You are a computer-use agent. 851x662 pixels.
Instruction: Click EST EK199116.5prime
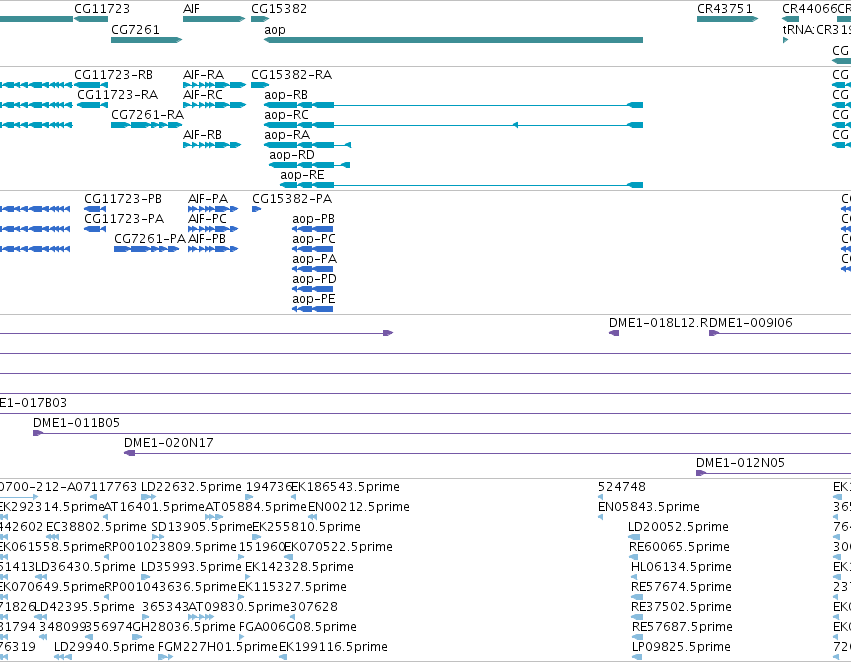(283, 657)
